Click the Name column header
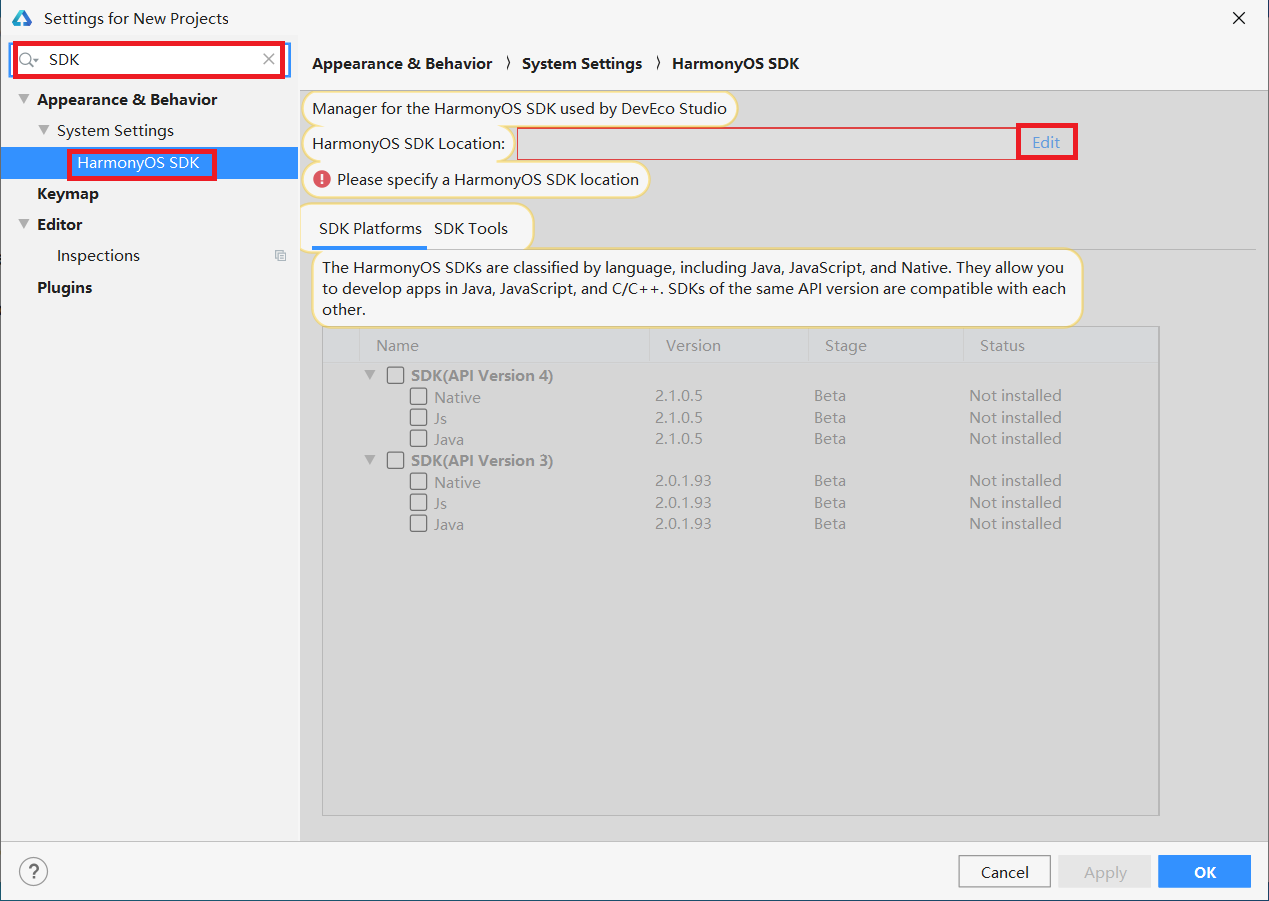Image resolution: width=1269 pixels, height=901 pixels. point(397,346)
